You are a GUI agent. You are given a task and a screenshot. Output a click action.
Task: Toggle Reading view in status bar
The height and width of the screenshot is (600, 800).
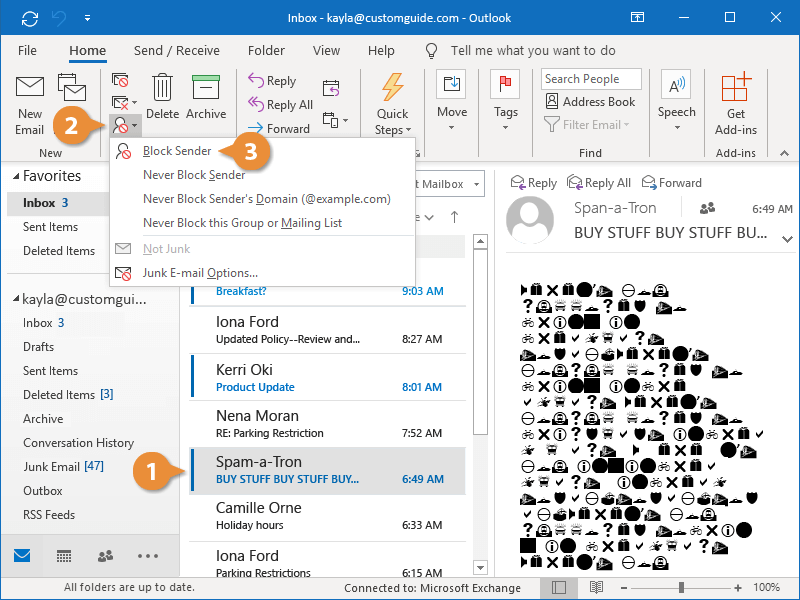[x=596, y=587]
